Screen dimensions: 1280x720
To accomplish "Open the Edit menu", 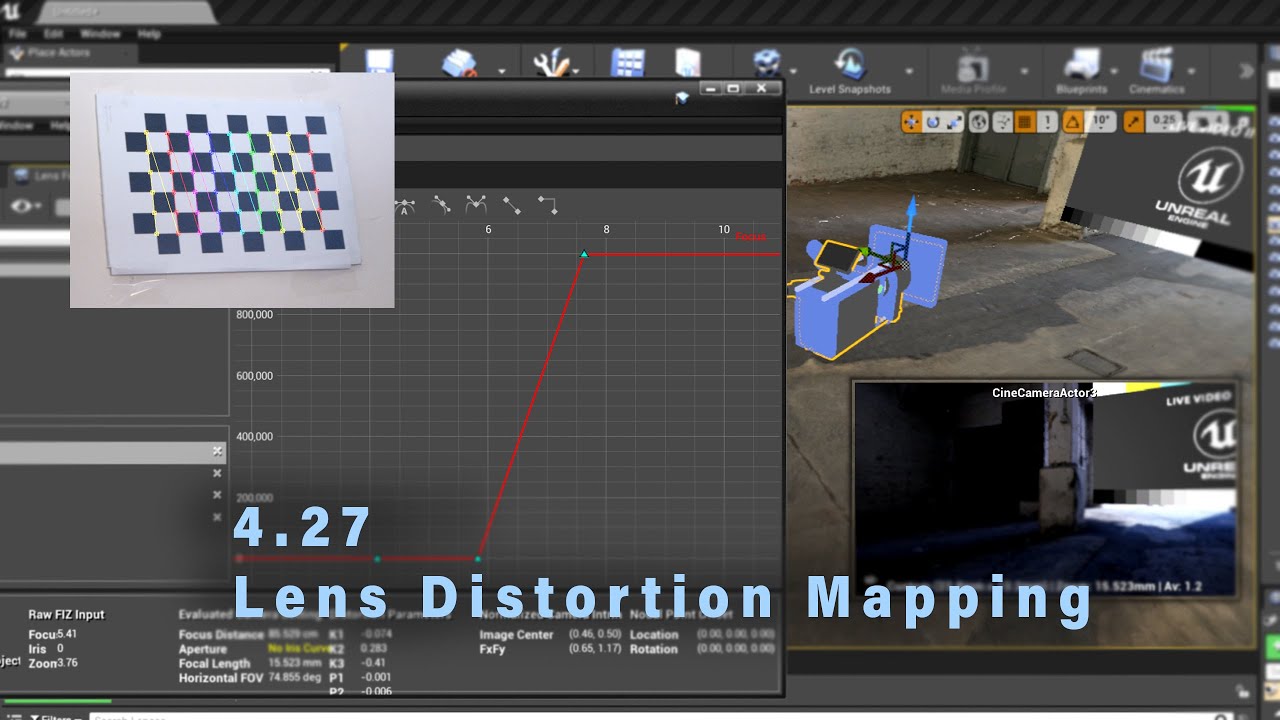I will pyautogui.click(x=53, y=34).
